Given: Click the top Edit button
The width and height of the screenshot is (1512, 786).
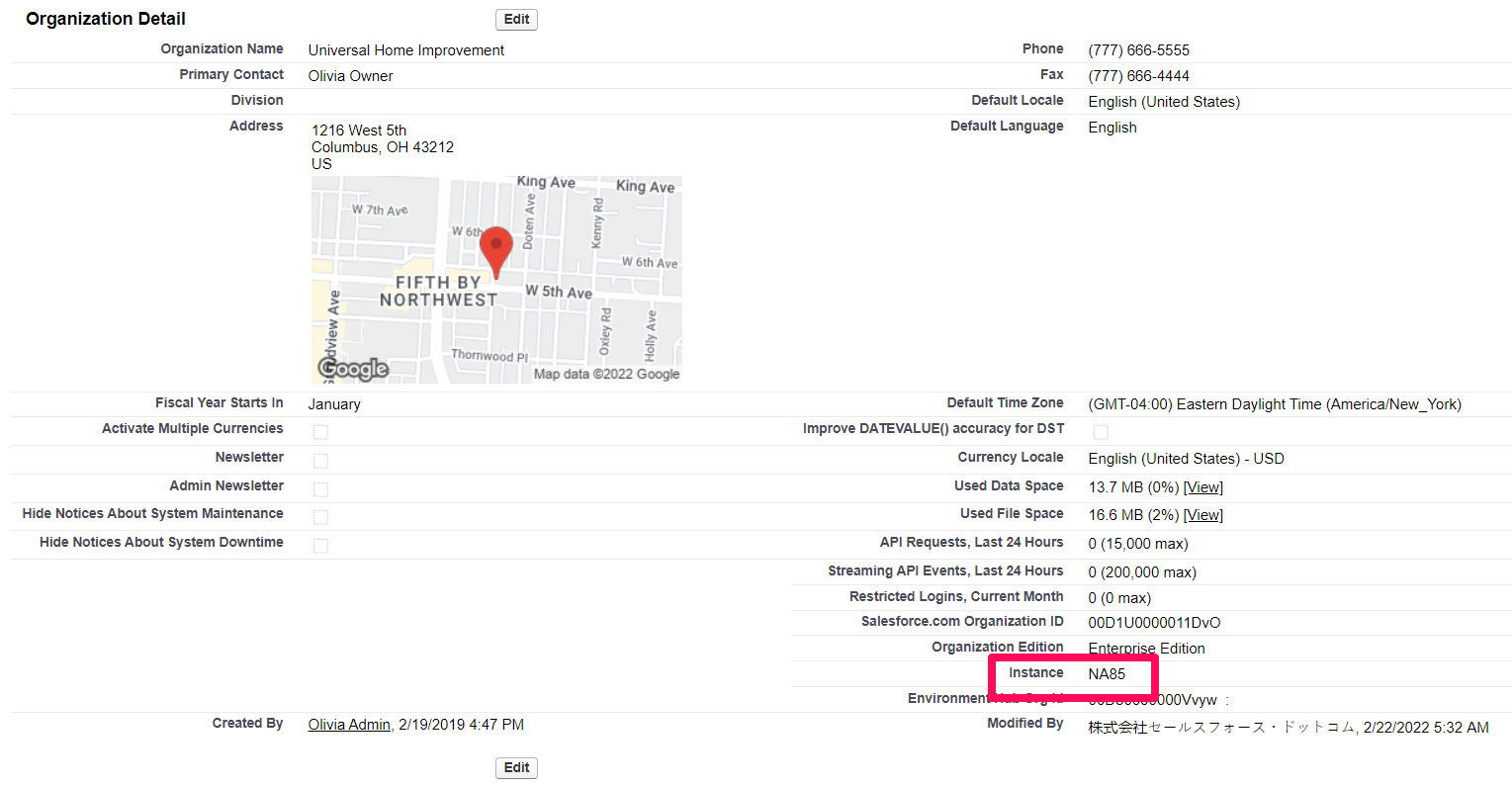Looking at the screenshot, I should [x=516, y=19].
